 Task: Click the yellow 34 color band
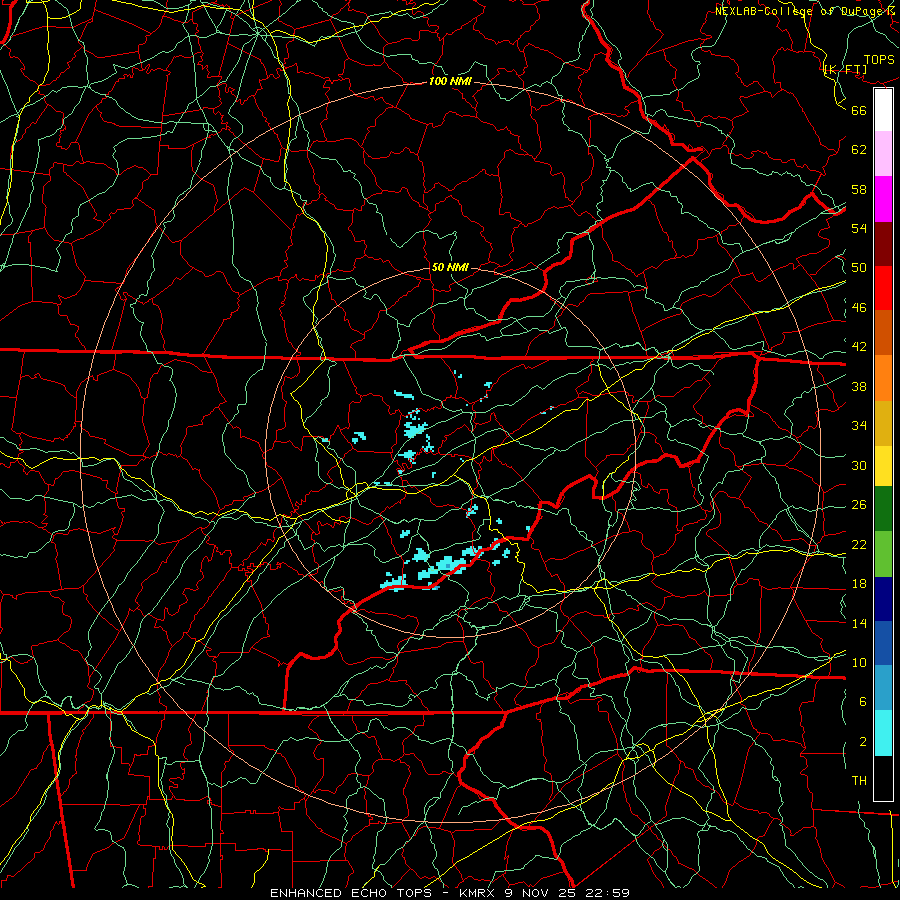[x=883, y=465]
